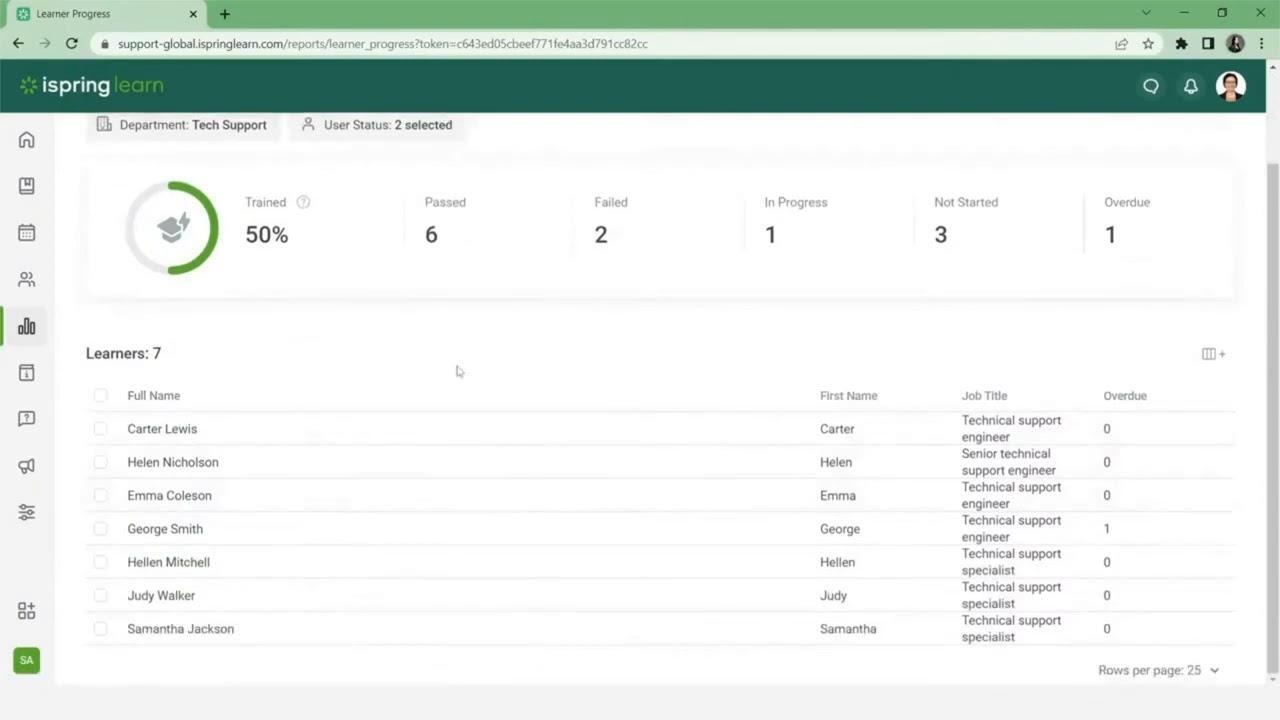Viewport: 1280px width, 720px height.
Task: Open the notifications bell
Action: coord(1191,86)
